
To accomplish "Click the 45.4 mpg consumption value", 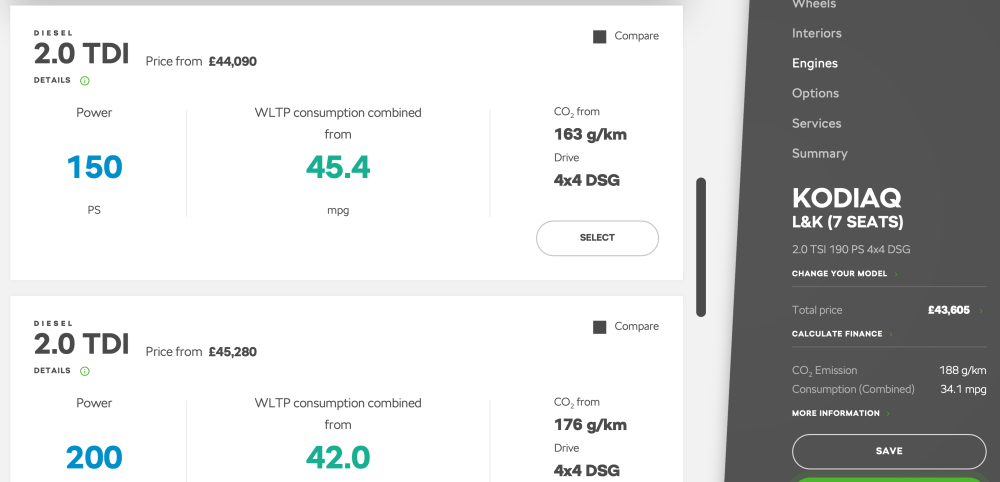I will (338, 168).
